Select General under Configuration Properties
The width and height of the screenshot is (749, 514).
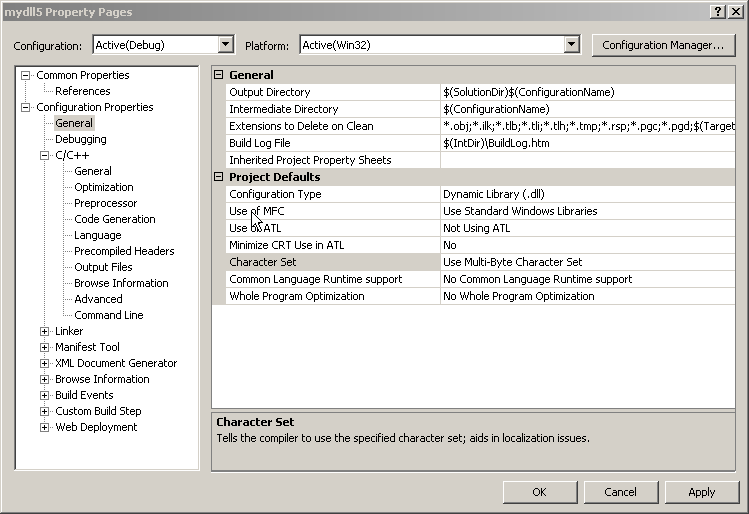click(x=74, y=123)
